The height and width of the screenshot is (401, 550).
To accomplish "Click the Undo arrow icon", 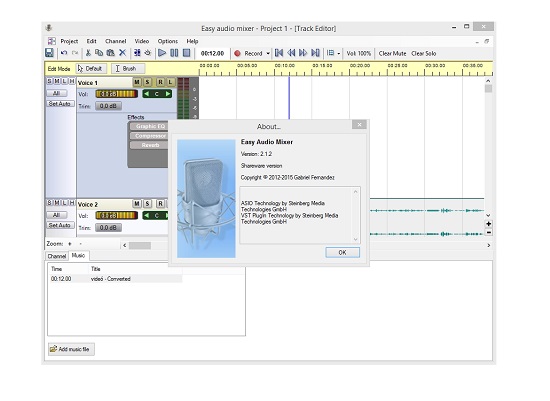I will [x=64, y=53].
